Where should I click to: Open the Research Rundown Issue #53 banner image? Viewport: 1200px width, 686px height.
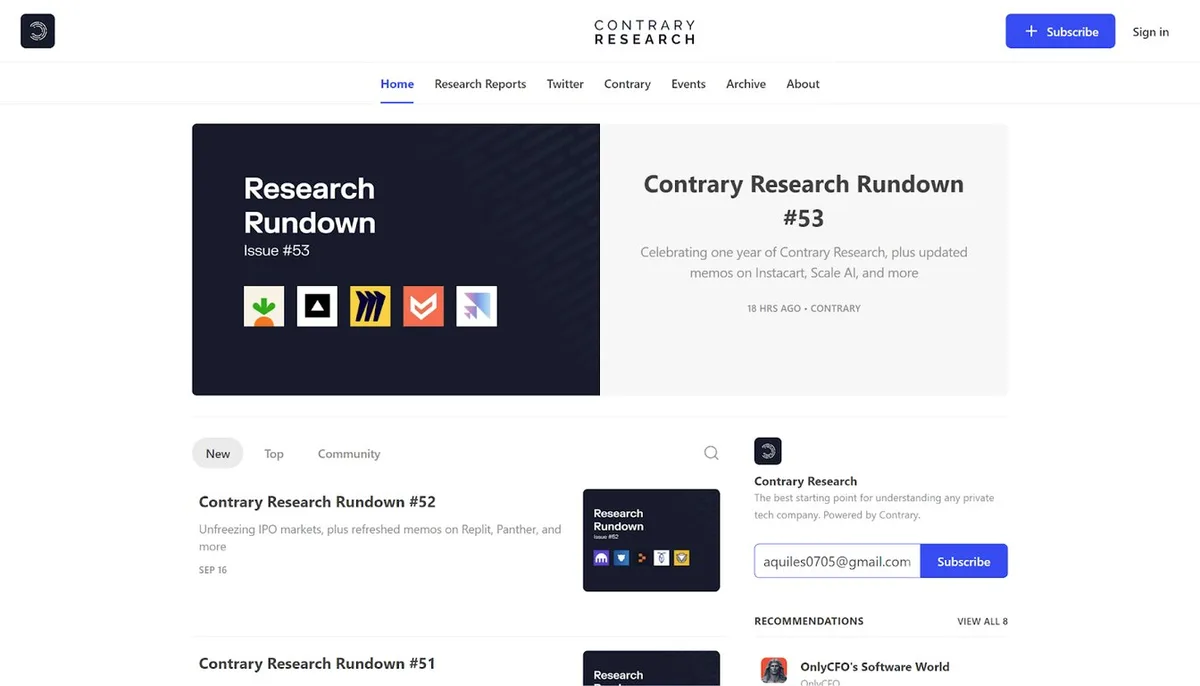pos(396,259)
